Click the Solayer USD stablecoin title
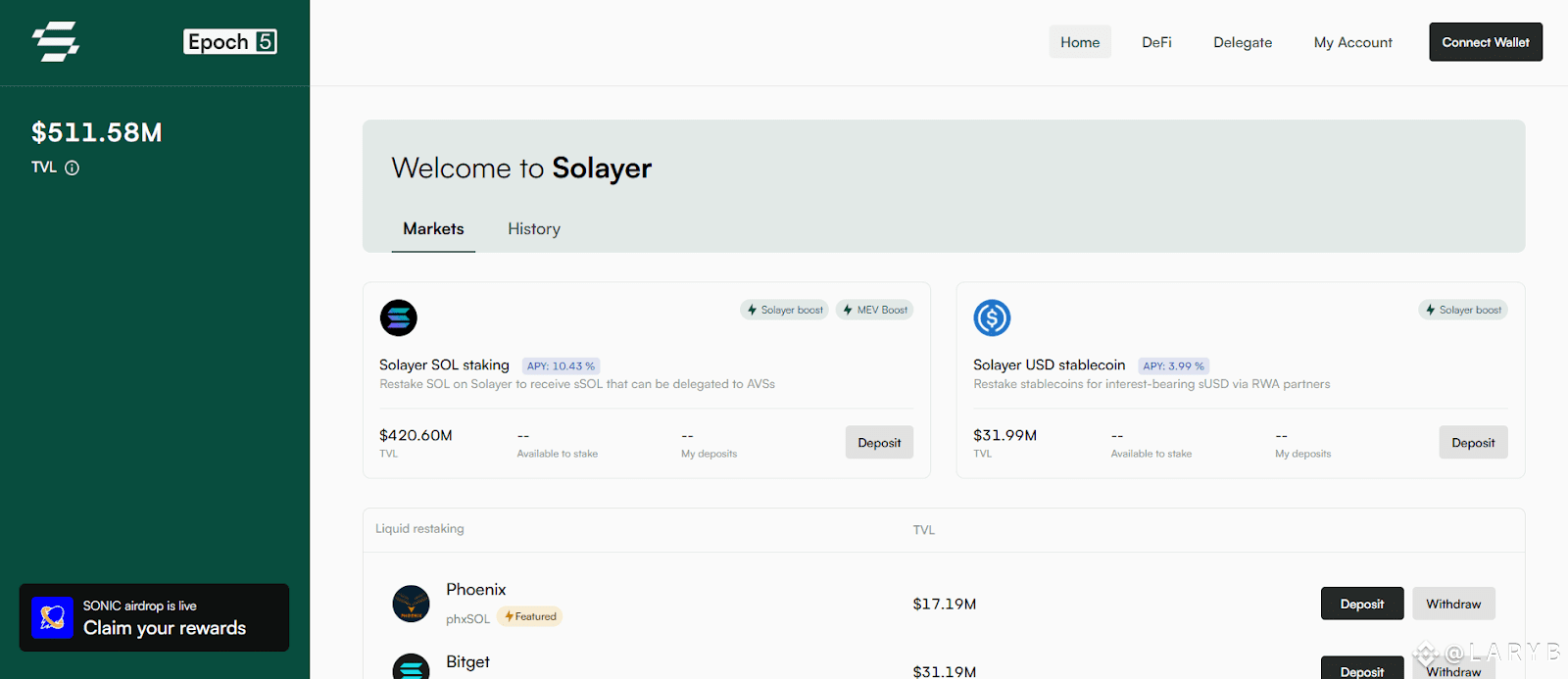The width and height of the screenshot is (1568, 679). 1049,364
